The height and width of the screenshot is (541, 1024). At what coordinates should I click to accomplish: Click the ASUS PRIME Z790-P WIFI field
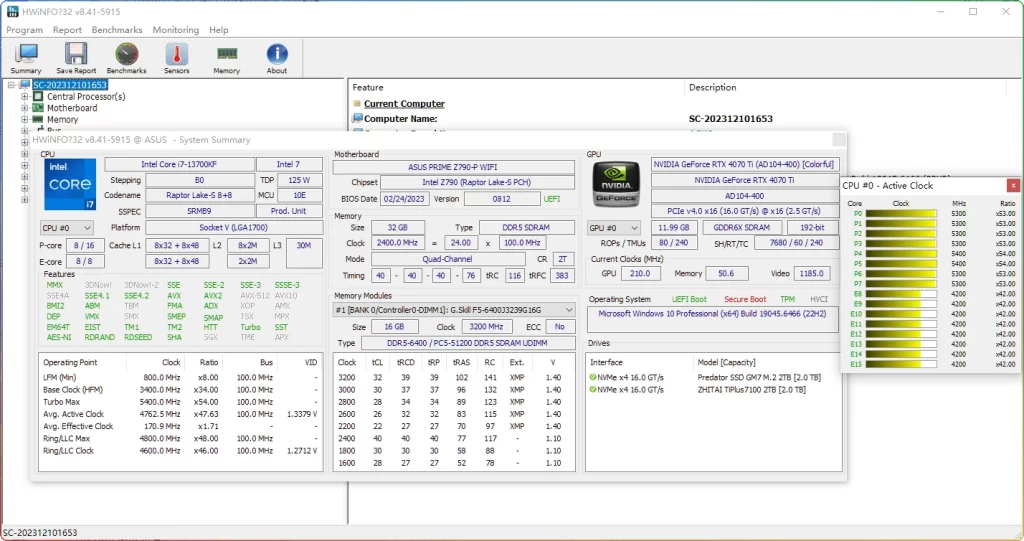coord(453,167)
